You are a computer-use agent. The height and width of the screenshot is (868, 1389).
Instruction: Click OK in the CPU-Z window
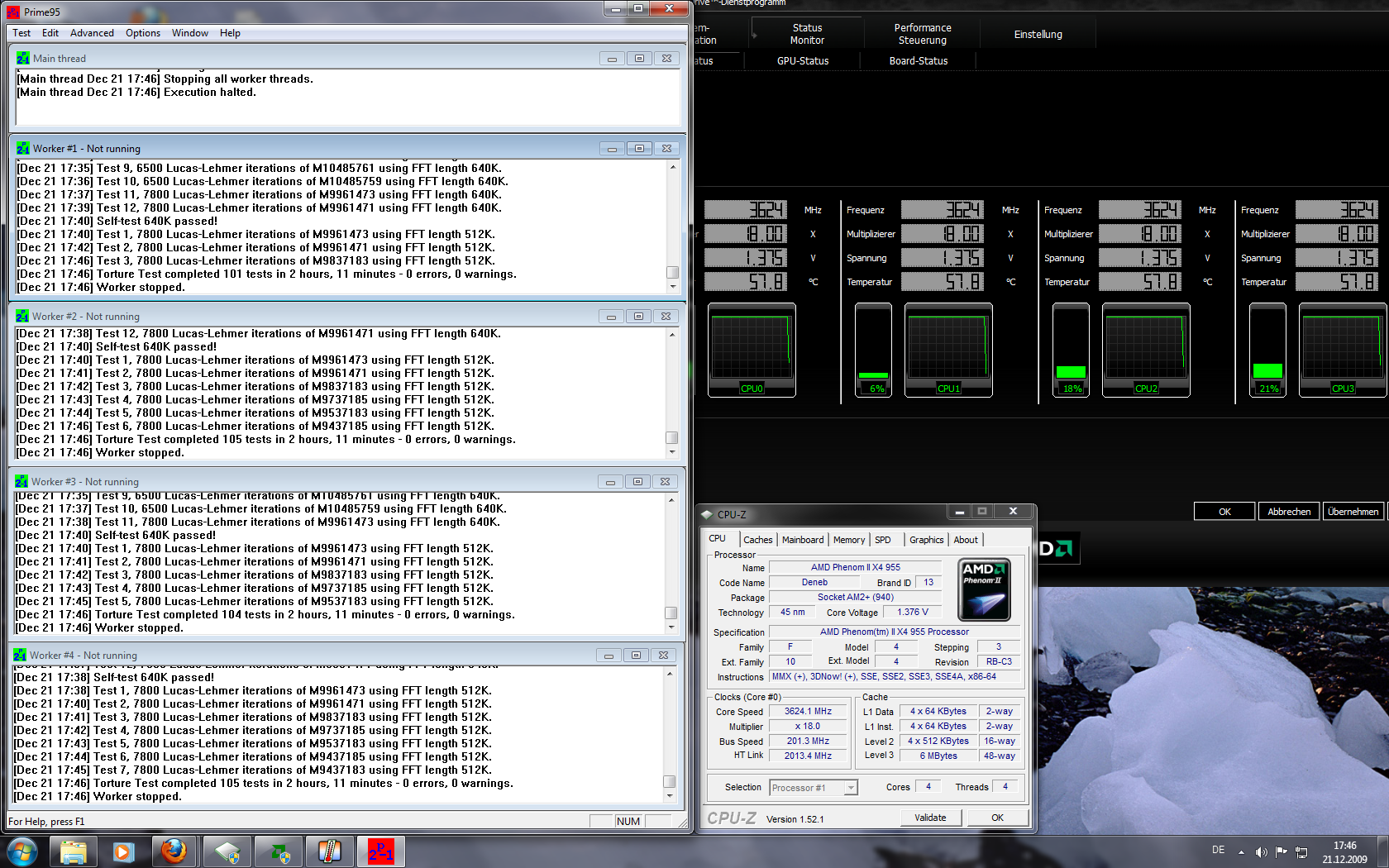click(x=997, y=818)
